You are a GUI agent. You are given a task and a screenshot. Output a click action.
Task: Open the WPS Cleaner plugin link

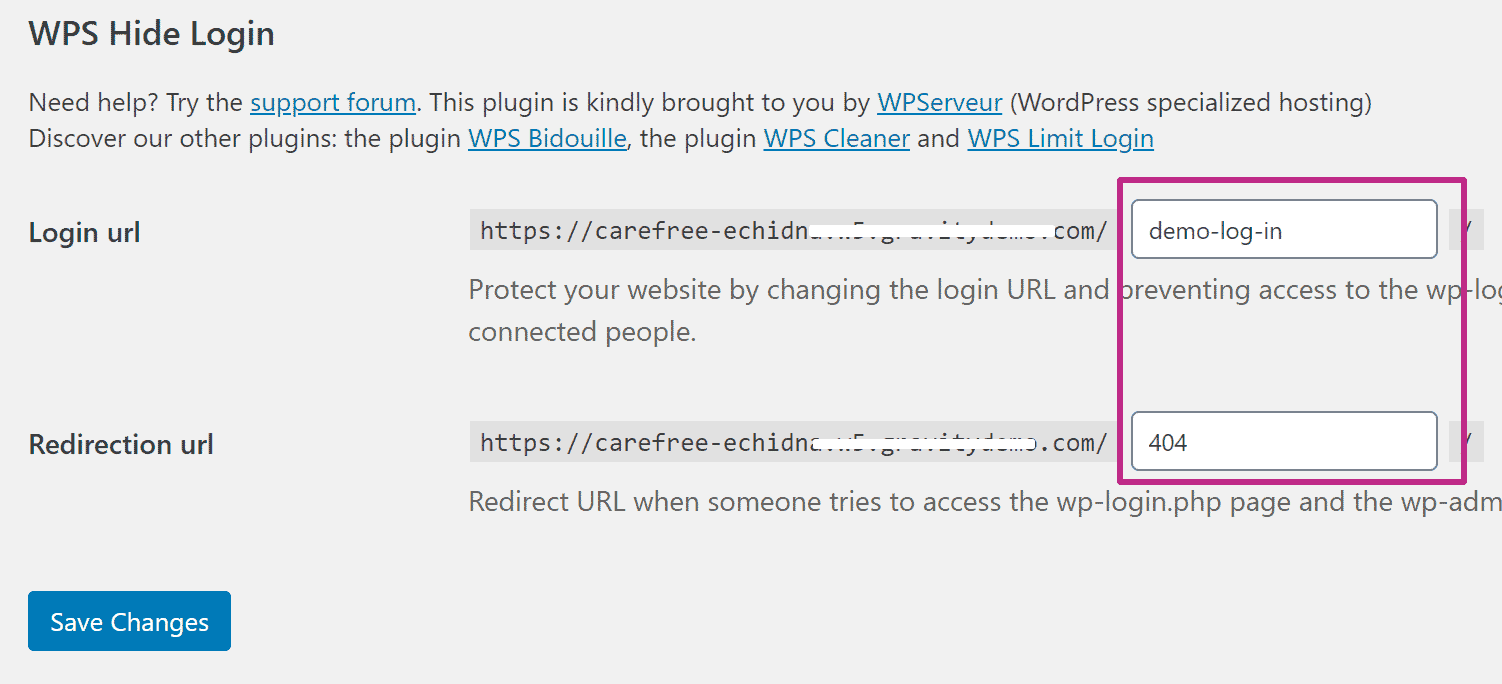837,138
